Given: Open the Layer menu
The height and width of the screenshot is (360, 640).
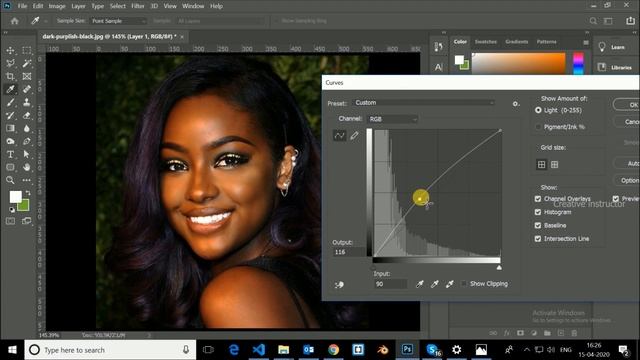Looking at the screenshot, I should coord(78,6).
